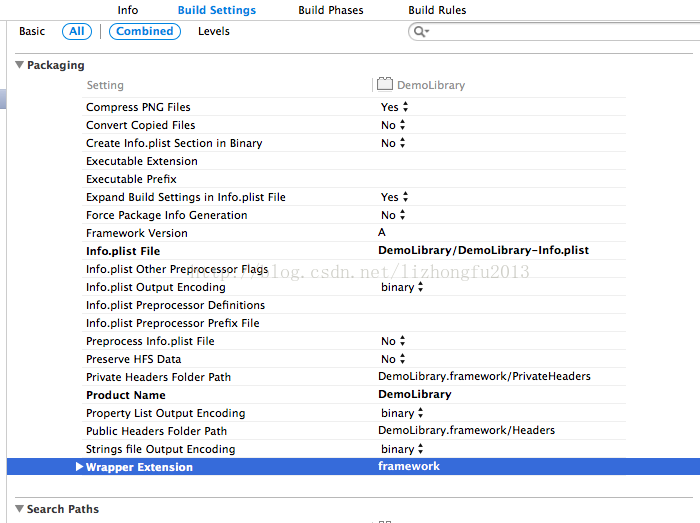The image size is (700, 523).
Task: Click DemoLibrary/DemoLibrary-Info.plist value
Action: [483, 250]
